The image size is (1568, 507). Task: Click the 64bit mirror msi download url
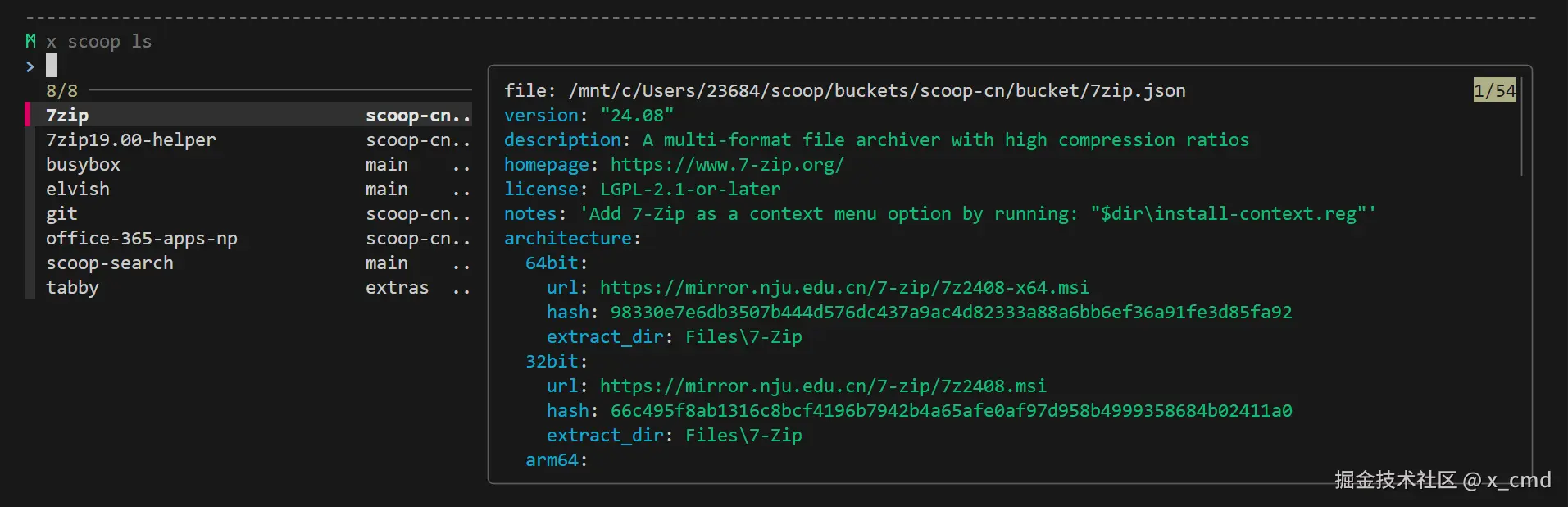[x=844, y=287]
